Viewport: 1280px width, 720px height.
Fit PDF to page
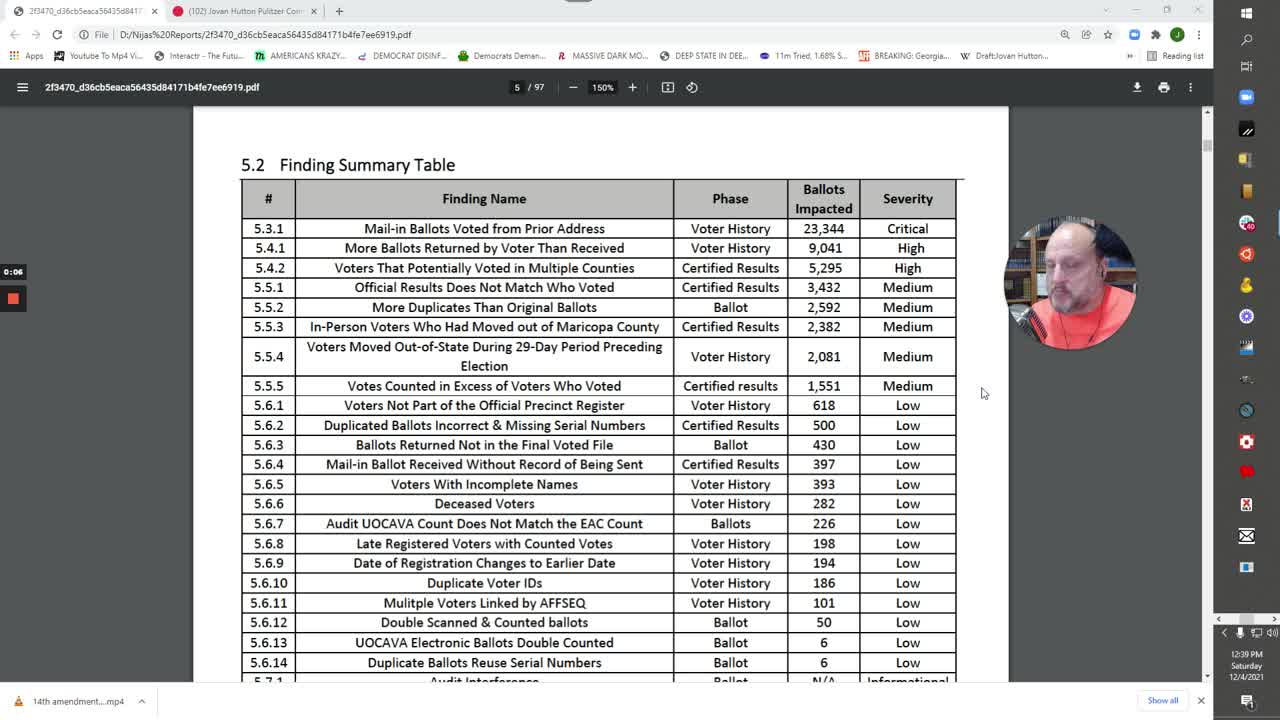(x=668, y=87)
